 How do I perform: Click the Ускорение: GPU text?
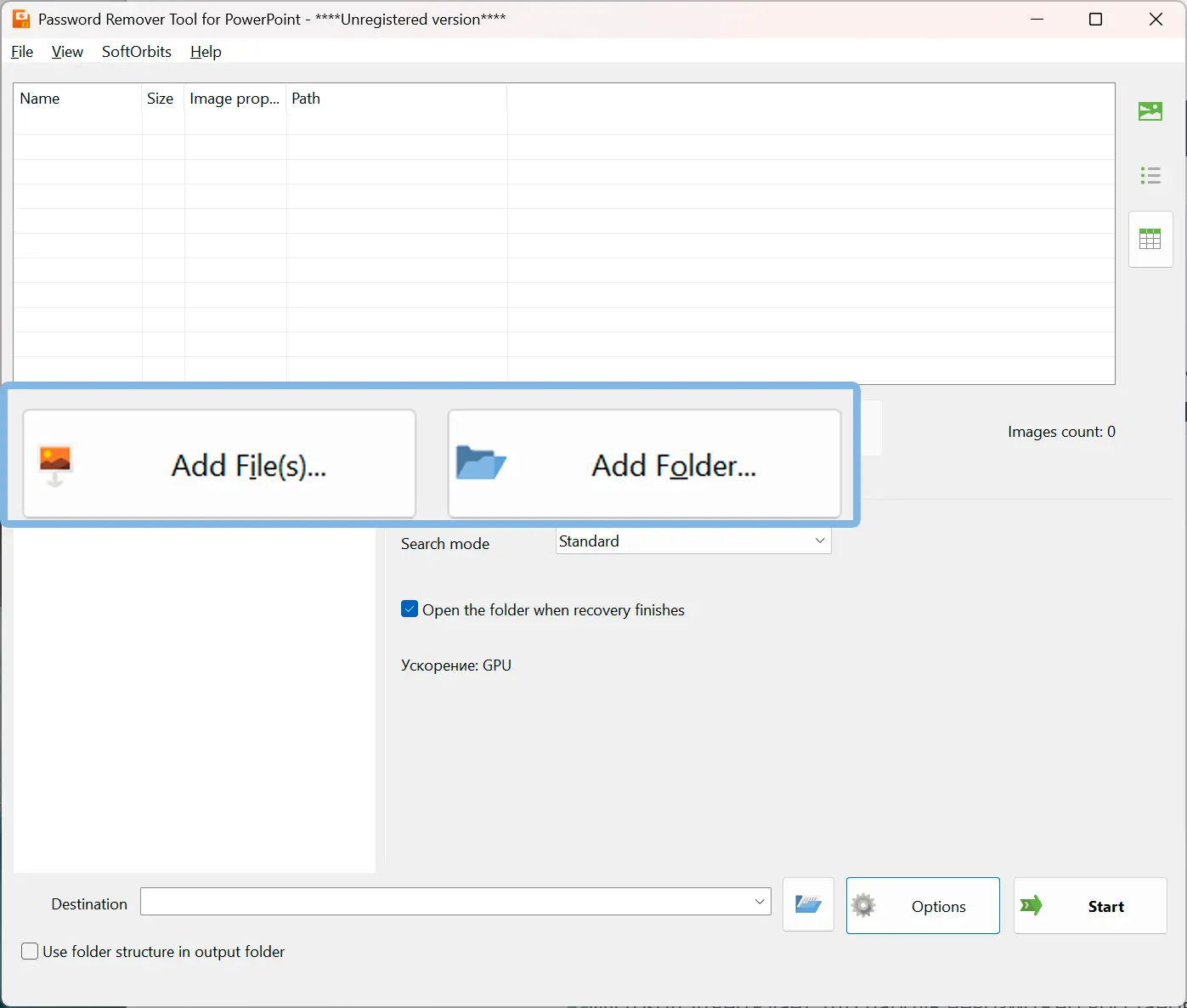456,665
